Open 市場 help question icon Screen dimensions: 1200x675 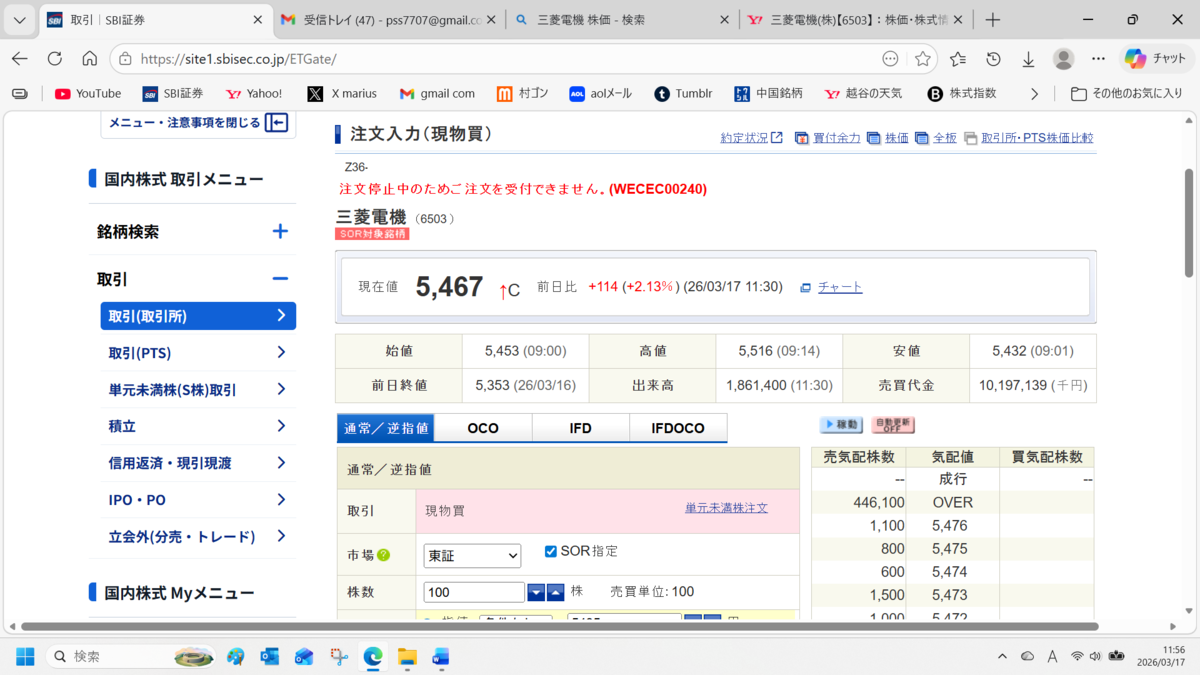click(383, 556)
